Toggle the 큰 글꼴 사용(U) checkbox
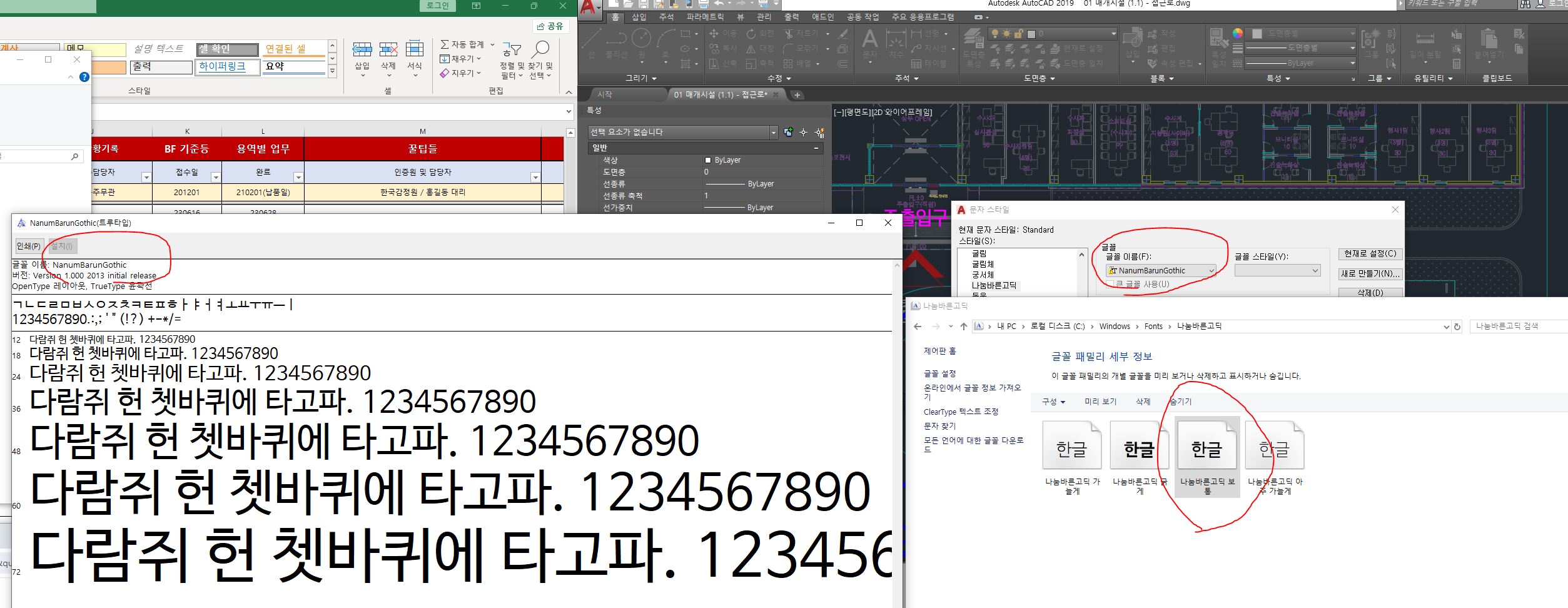 point(1110,284)
